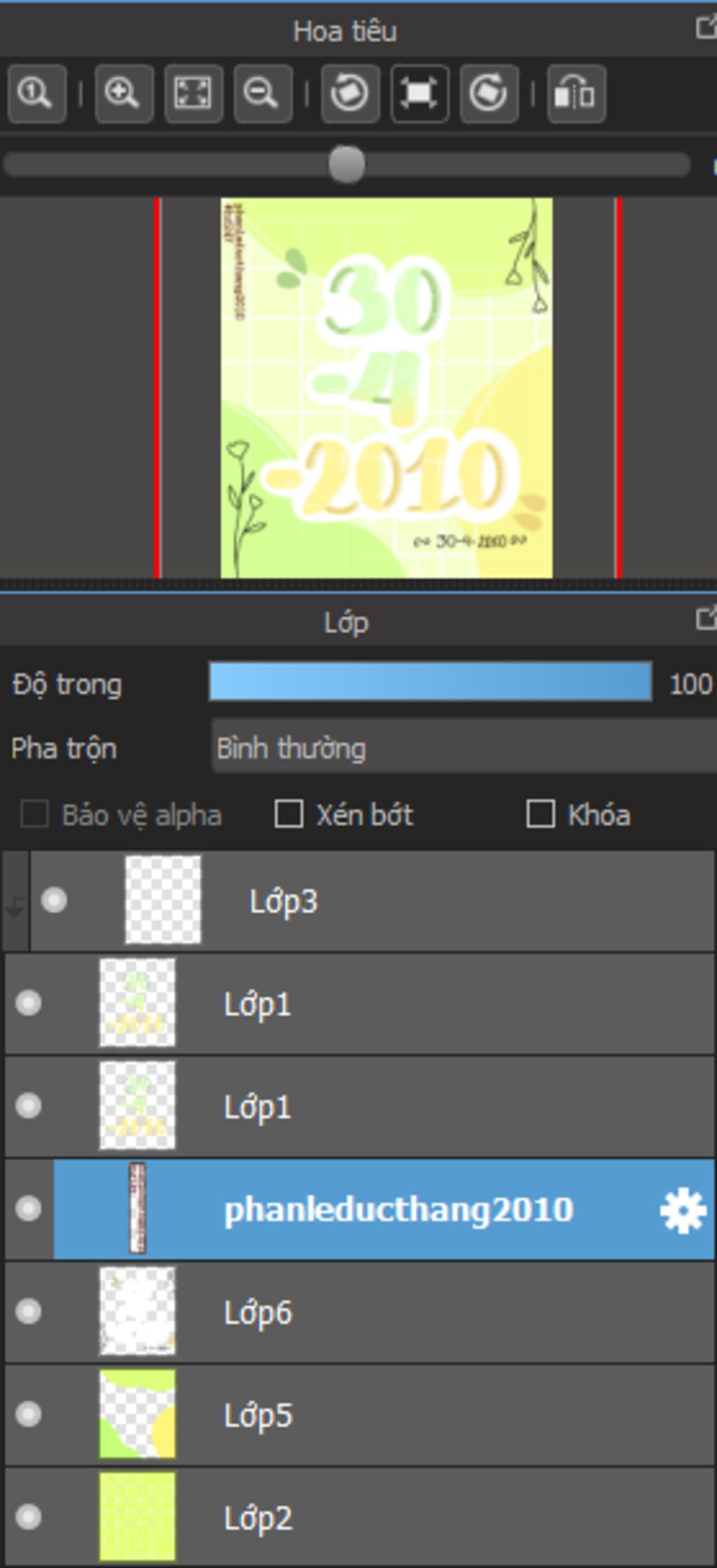Open settings gear on phanleducthang2010 layer
Viewport: 717px width, 1568px height.
click(683, 1211)
